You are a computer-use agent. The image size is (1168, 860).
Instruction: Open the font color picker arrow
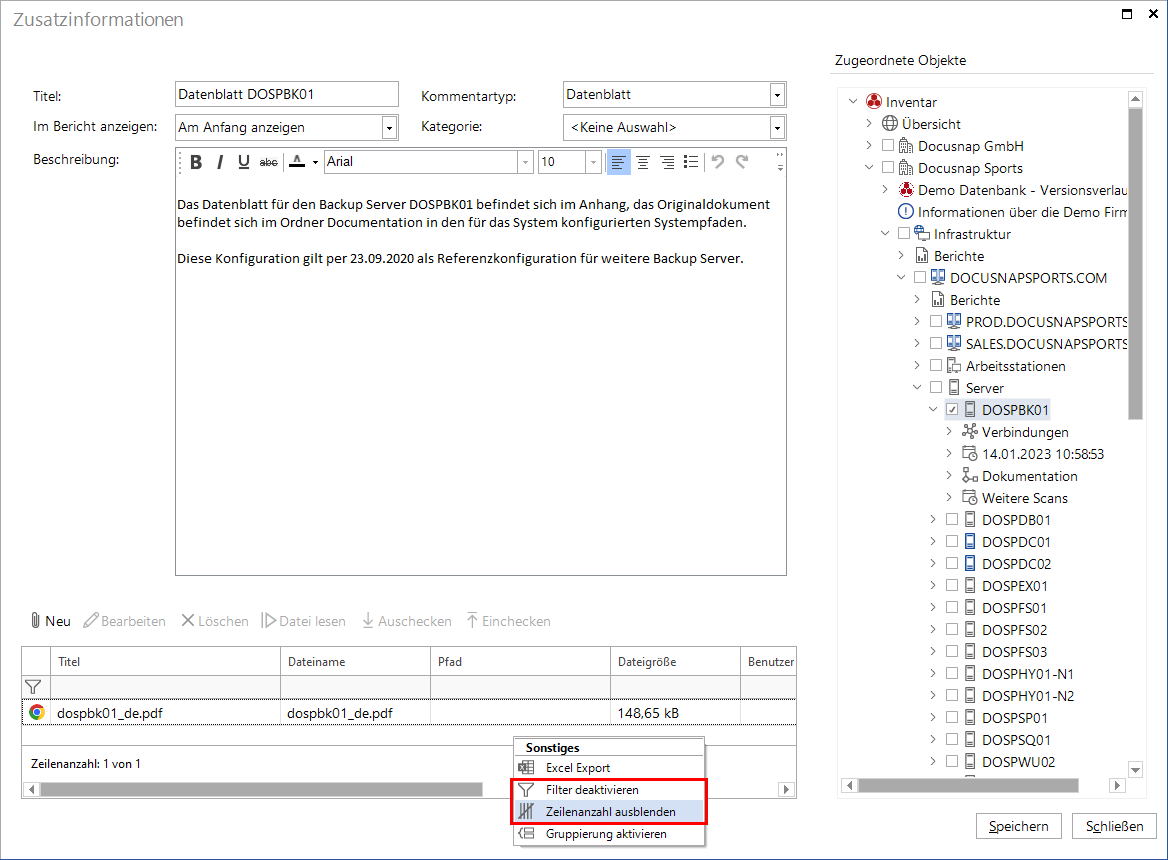click(x=315, y=162)
